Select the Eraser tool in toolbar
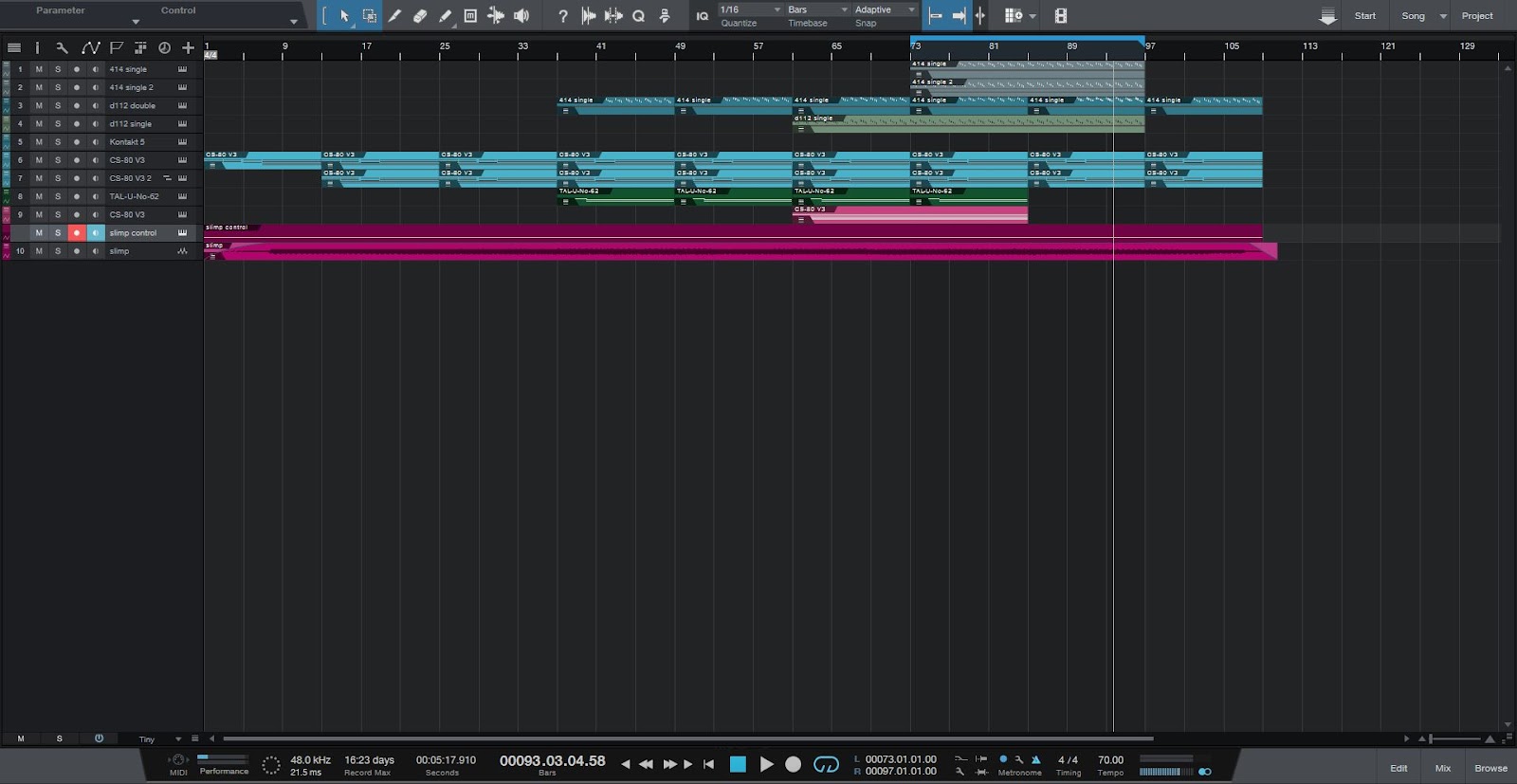 click(x=420, y=16)
